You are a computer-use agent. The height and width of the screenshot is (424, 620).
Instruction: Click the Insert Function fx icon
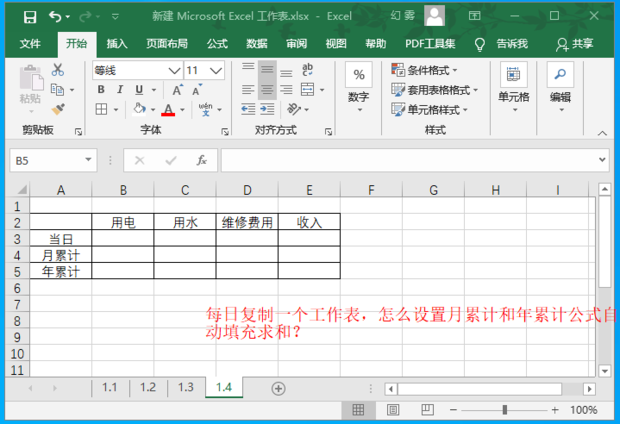pyautogui.click(x=202, y=161)
